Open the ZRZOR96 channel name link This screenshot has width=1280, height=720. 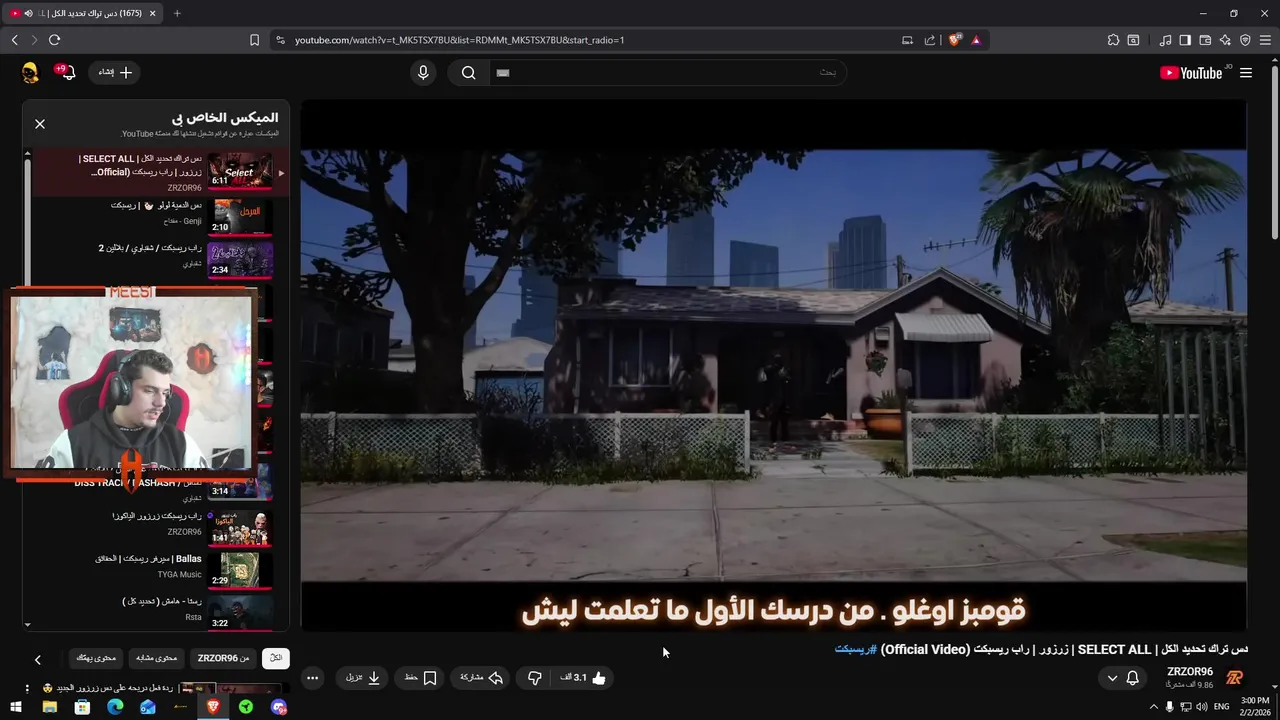1190,672
